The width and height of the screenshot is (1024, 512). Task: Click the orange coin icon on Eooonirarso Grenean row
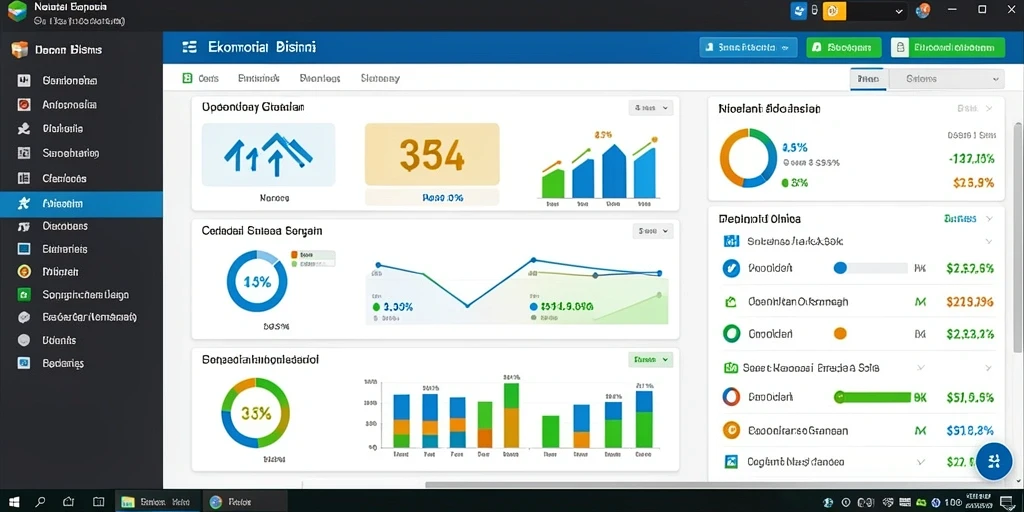[x=731, y=430]
